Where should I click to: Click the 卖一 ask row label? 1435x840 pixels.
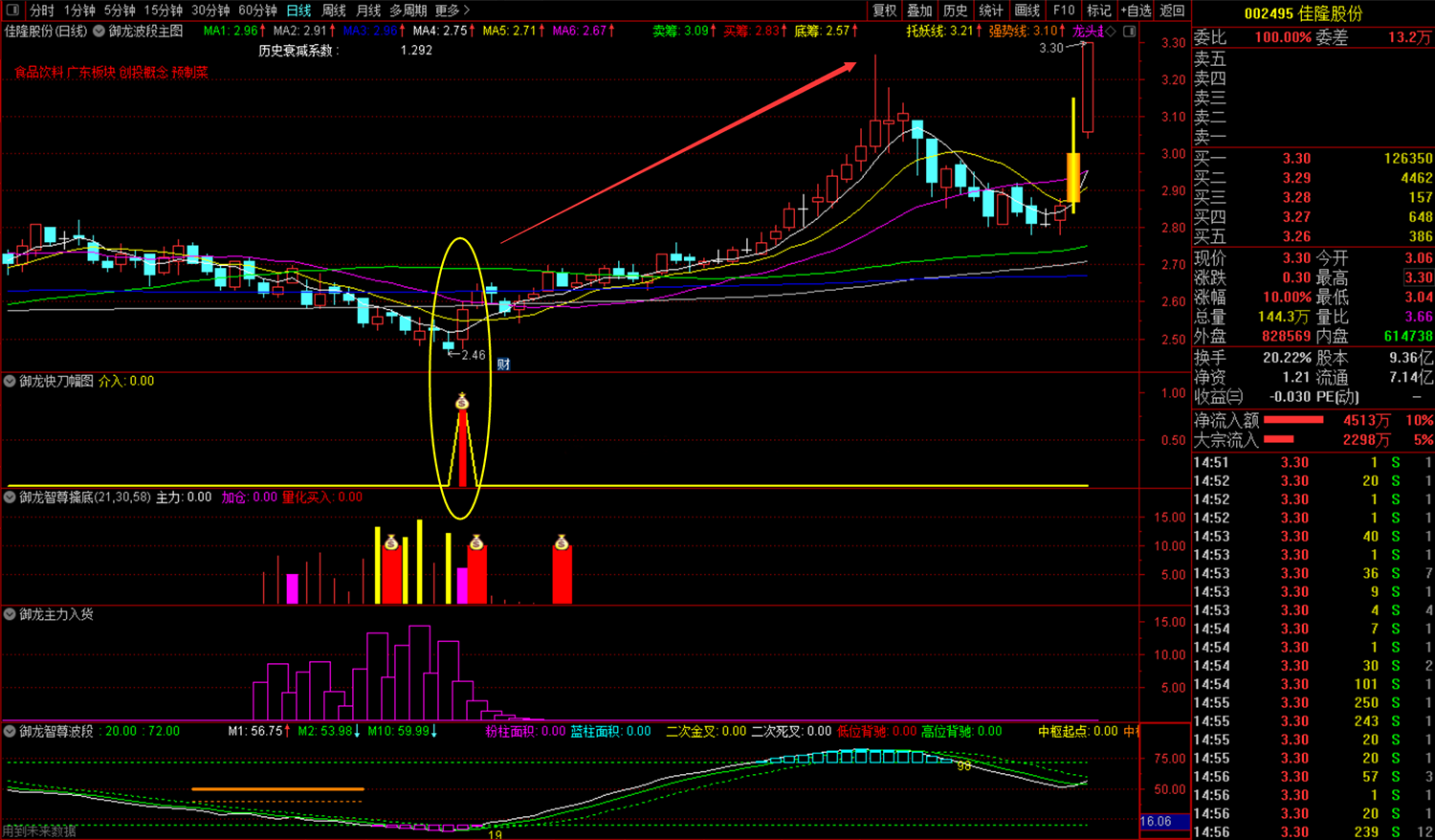(x=1210, y=137)
